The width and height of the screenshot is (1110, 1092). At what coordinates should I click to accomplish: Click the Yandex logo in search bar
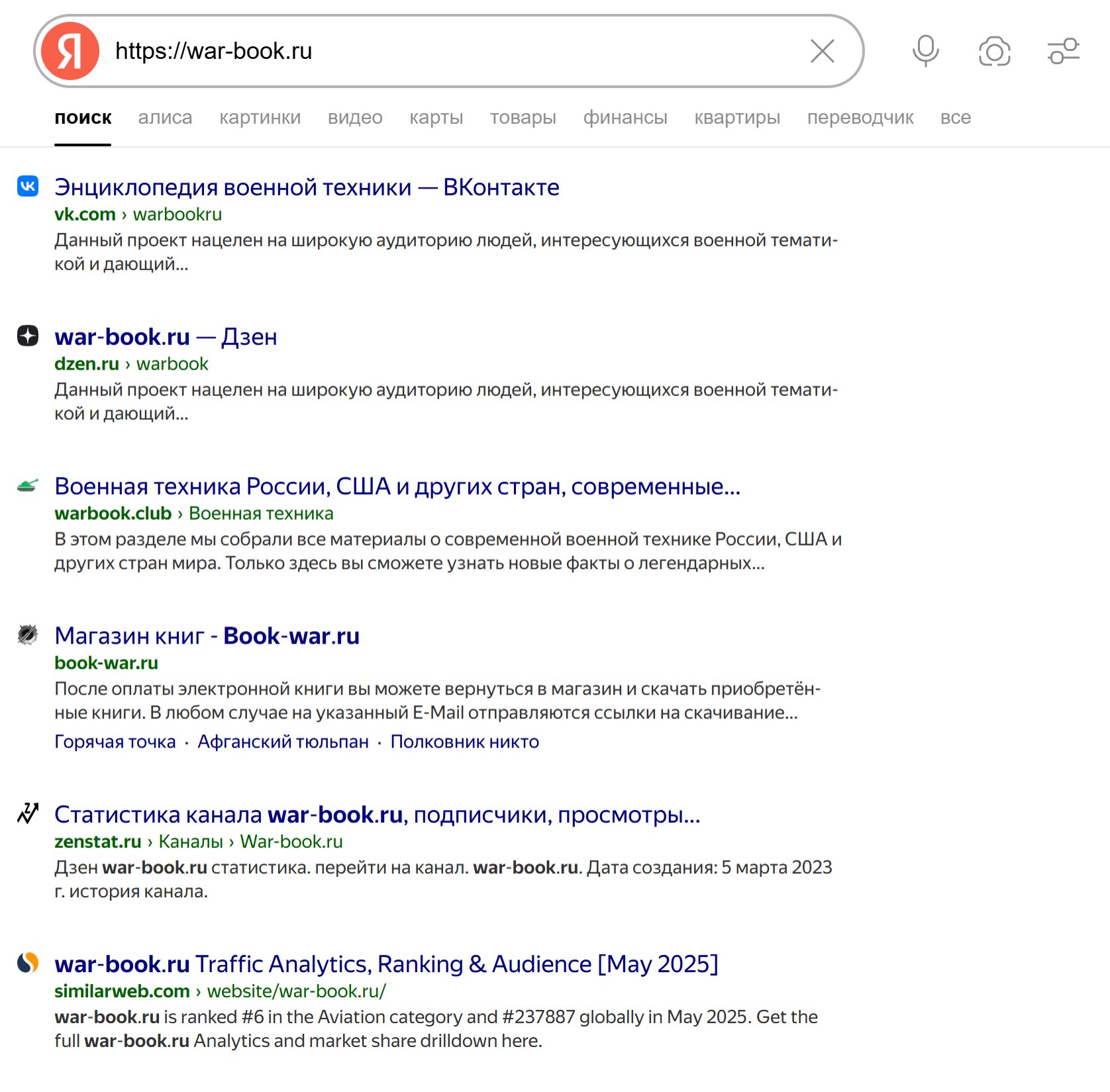[70, 51]
